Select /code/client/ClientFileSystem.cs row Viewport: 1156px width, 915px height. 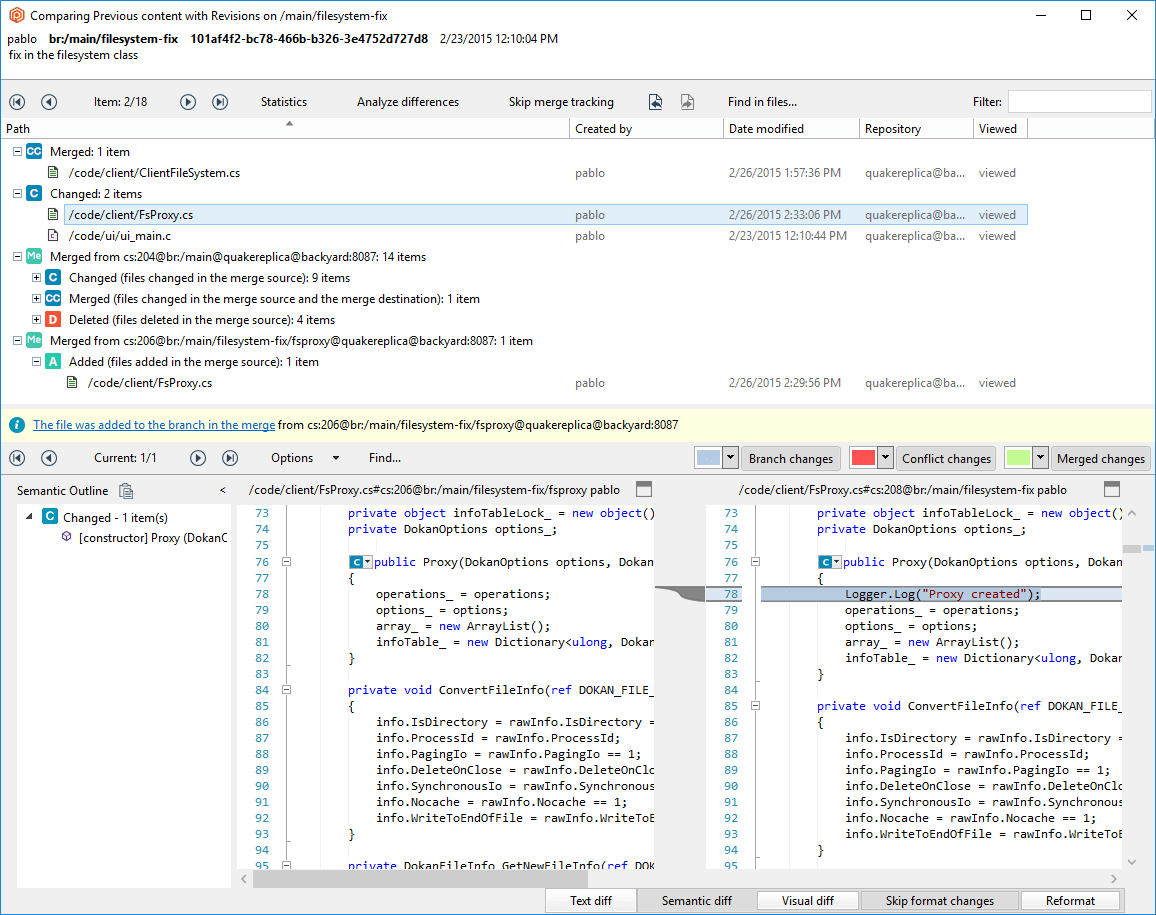click(546, 173)
